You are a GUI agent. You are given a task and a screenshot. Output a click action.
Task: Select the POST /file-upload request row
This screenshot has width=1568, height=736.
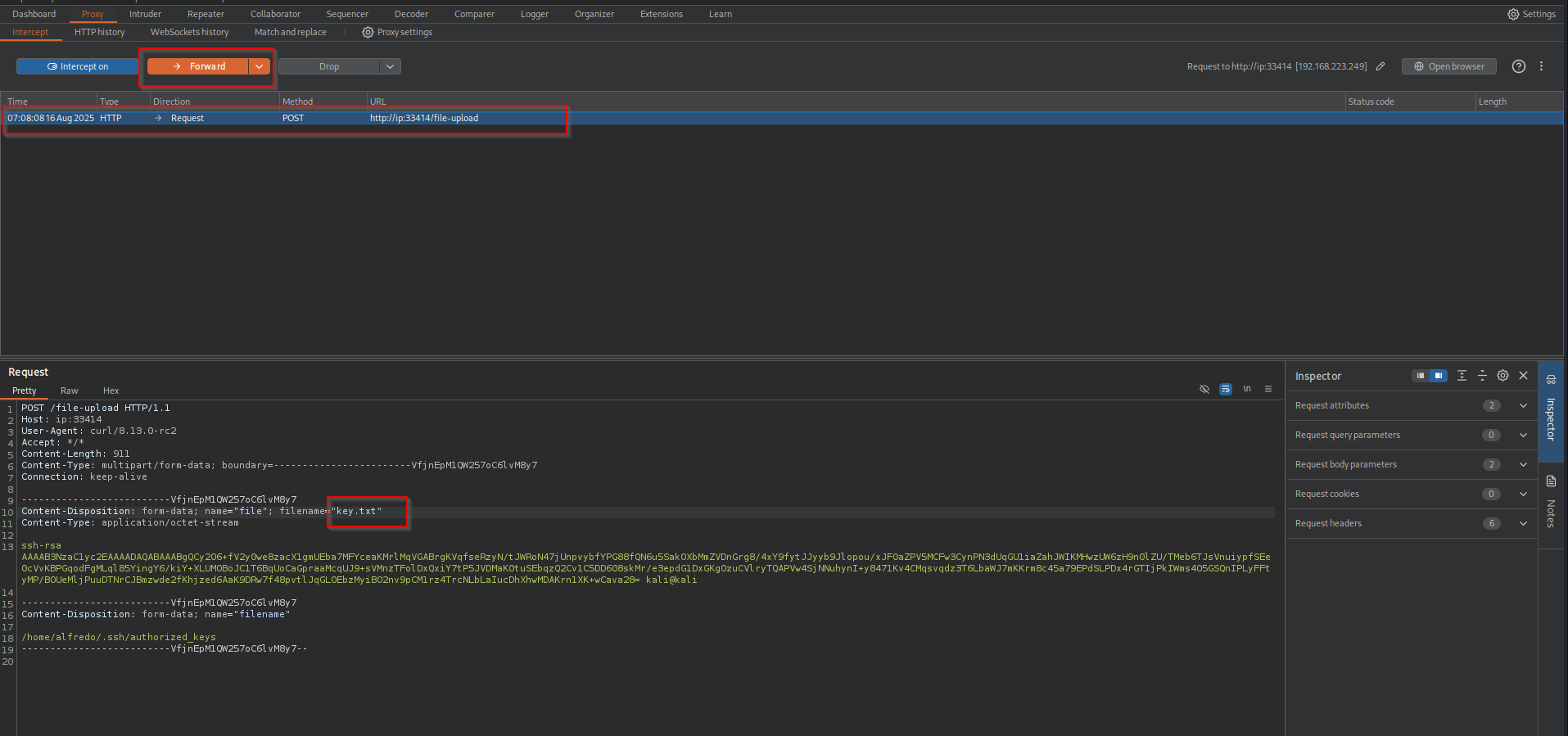(x=782, y=118)
